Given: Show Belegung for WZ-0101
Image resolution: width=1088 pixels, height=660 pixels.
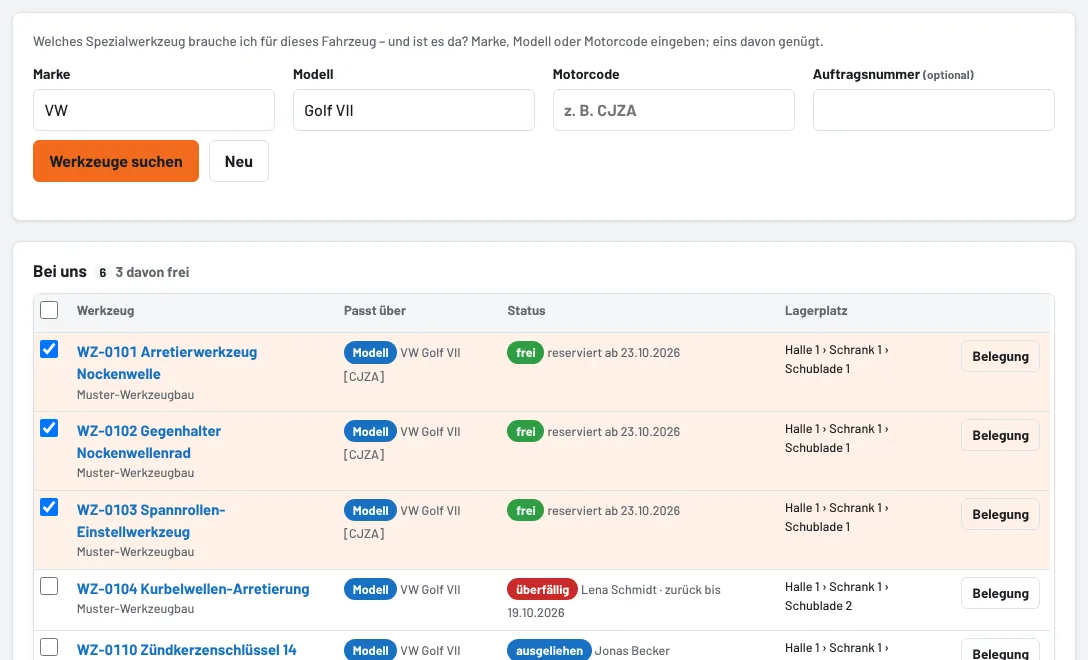Looking at the screenshot, I should click(1000, 356).
